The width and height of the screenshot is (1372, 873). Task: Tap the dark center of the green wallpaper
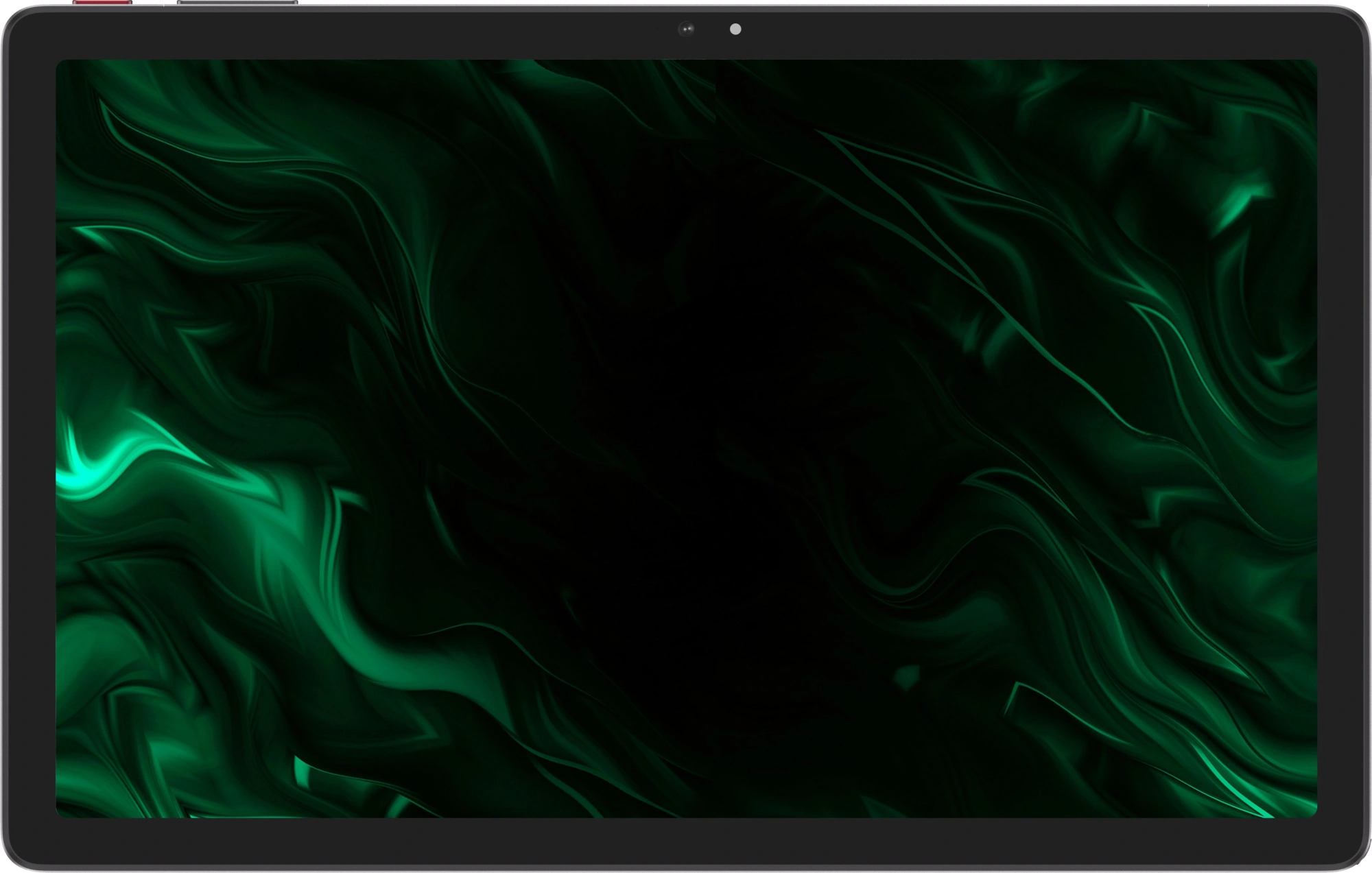pos(686,439)
